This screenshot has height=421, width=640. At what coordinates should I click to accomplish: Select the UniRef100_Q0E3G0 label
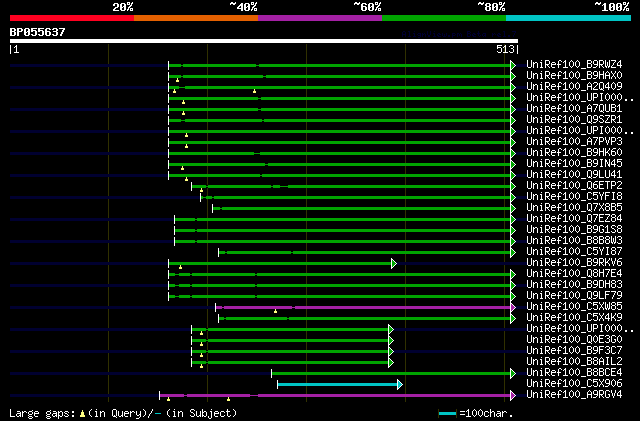[x=574, y=340]
